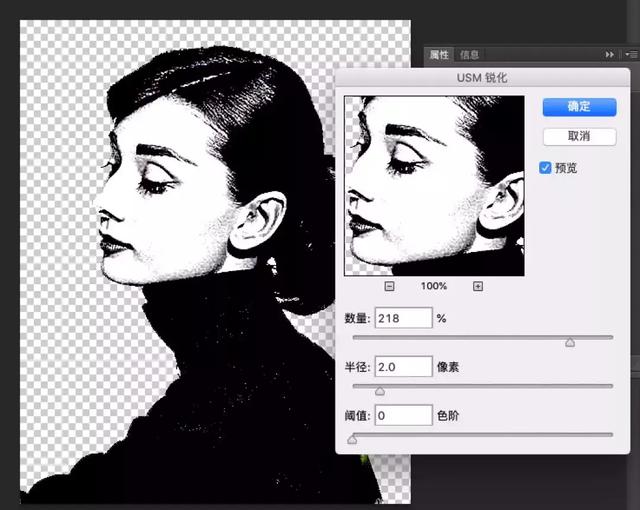Click the dialog preview thumbnail image
640x510 pixels.
click(434, 186)
